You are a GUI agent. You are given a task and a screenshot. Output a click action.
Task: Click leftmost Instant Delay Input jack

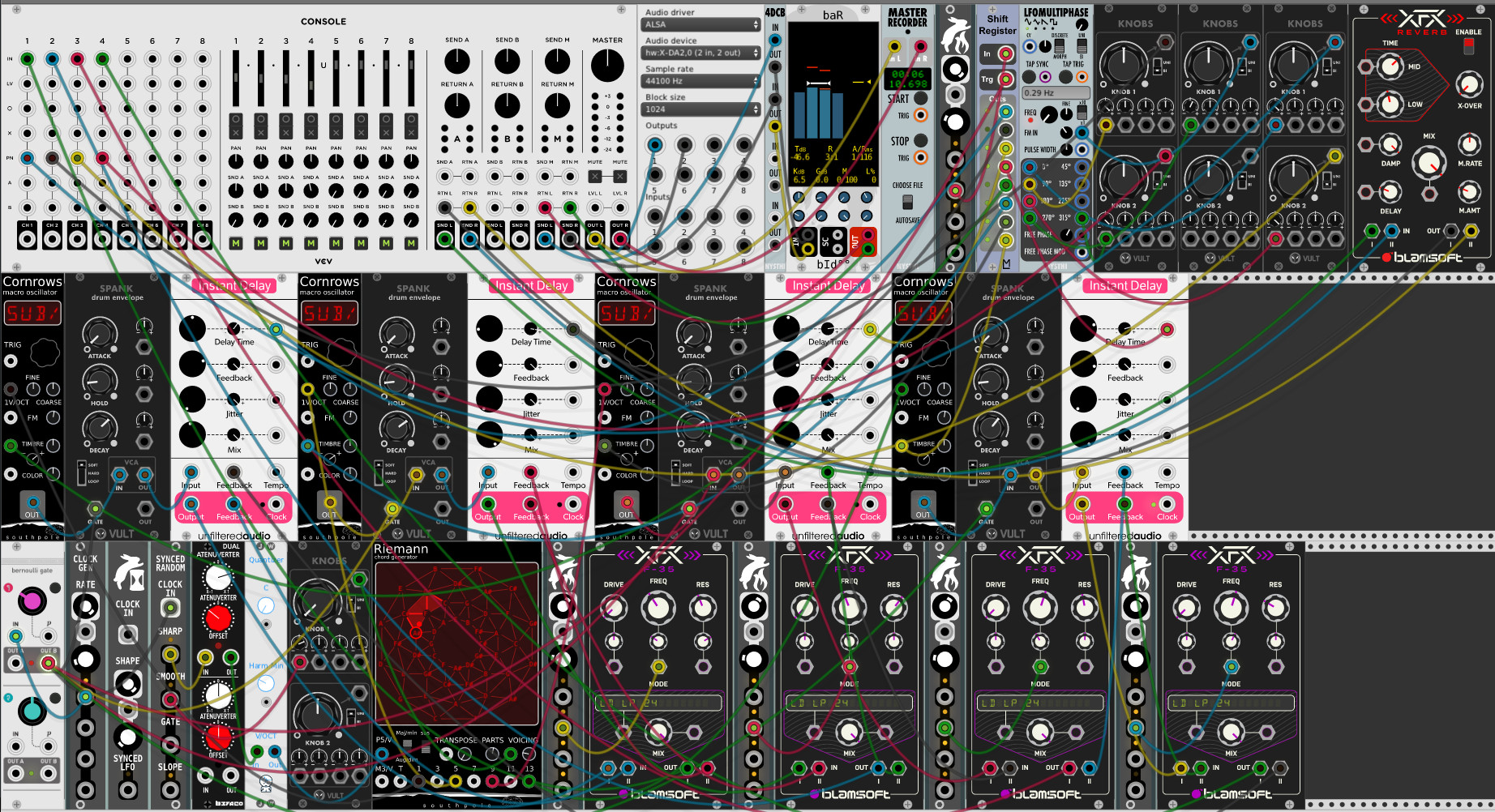191,472
